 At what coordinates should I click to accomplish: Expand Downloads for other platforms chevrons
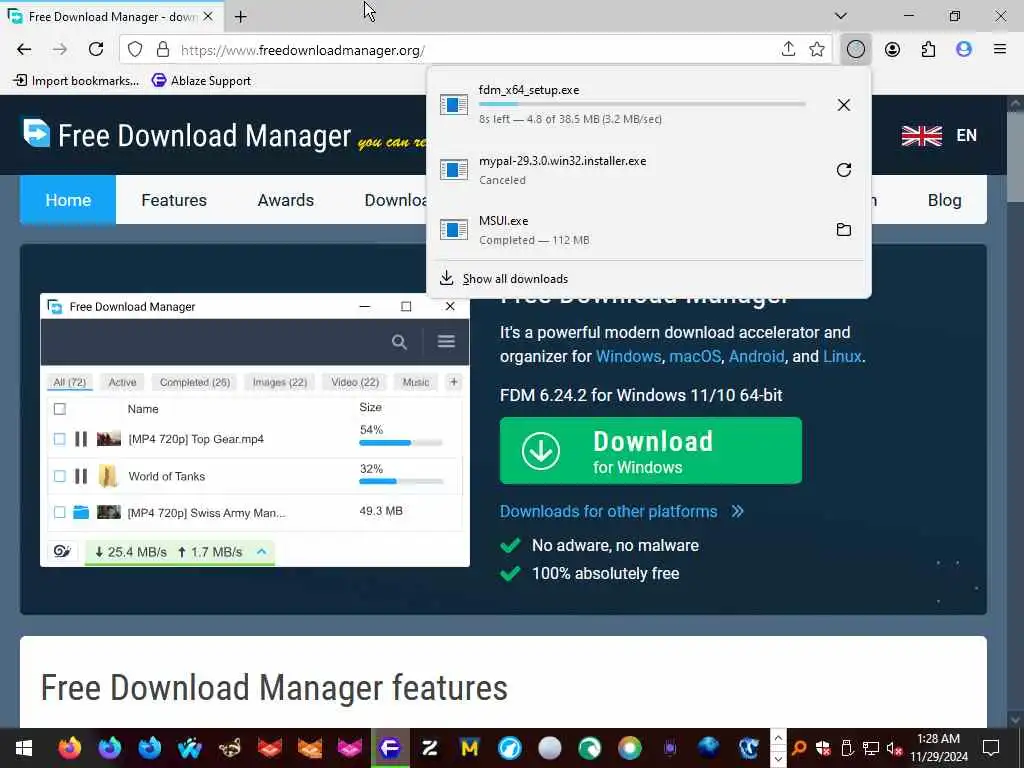737,511
